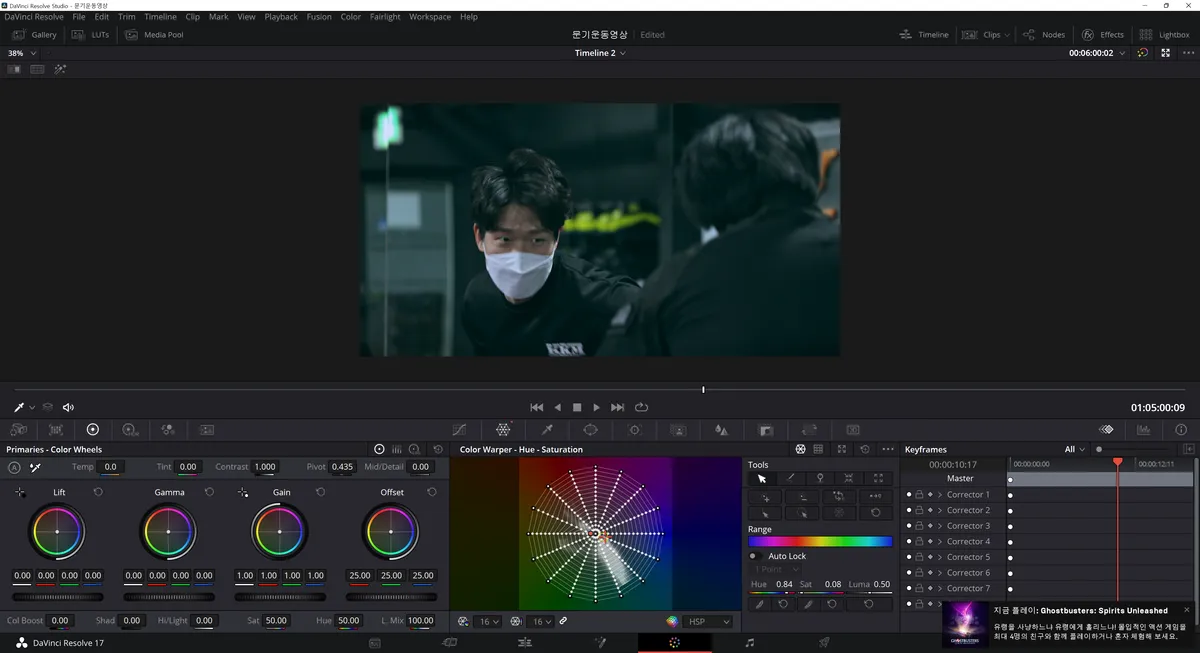Open the Lightbox view

1165,35
